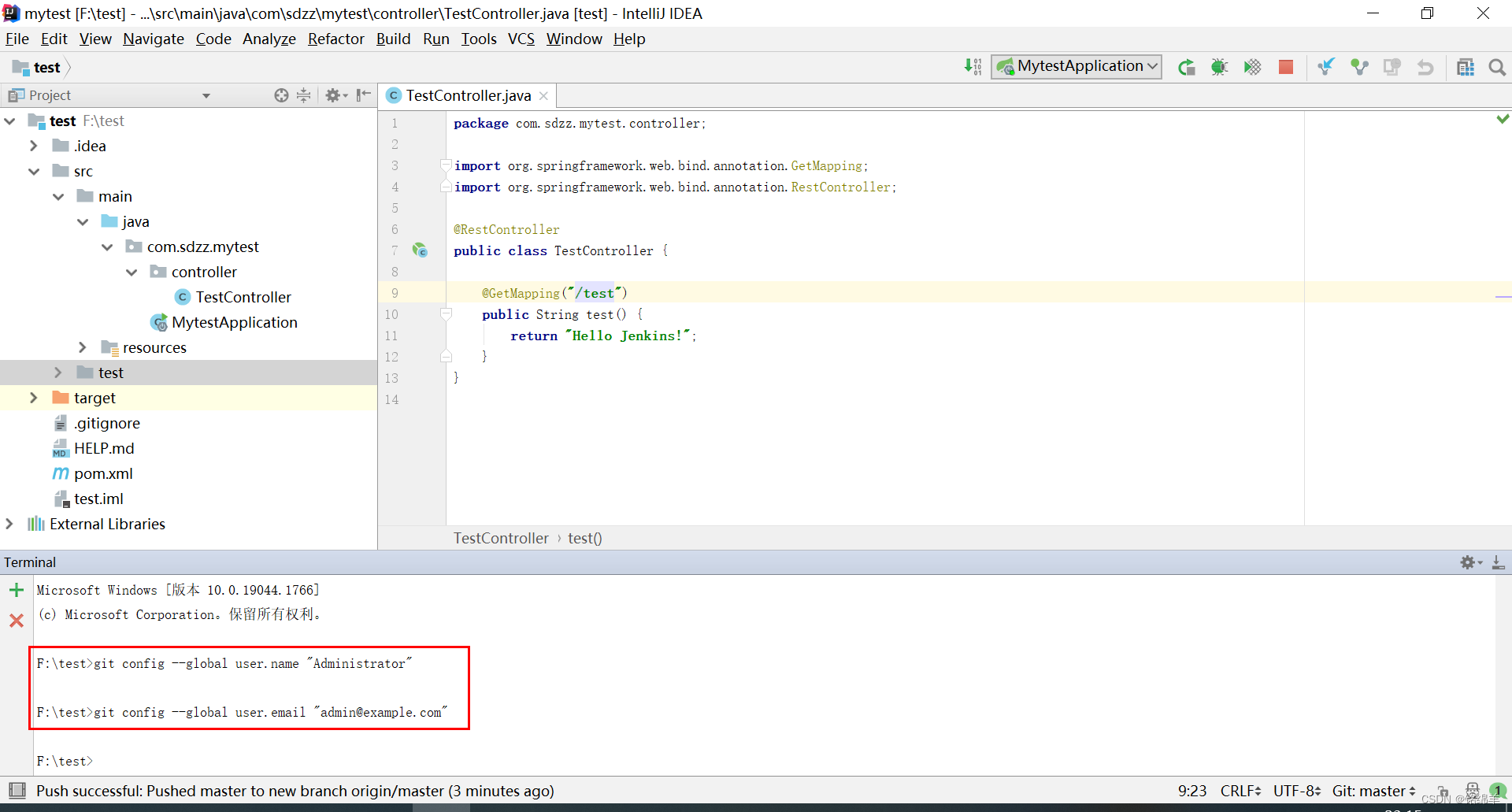The height and width of the screenshot is (812, 1512).
Task: Add new terminal session with plus icon
Action: [16, 590]
